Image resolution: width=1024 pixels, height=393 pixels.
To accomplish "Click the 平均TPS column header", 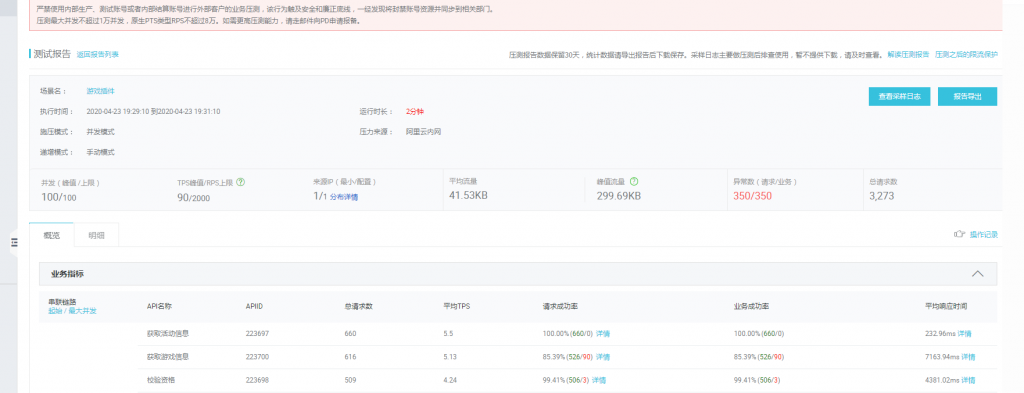I will coord(456,306).
